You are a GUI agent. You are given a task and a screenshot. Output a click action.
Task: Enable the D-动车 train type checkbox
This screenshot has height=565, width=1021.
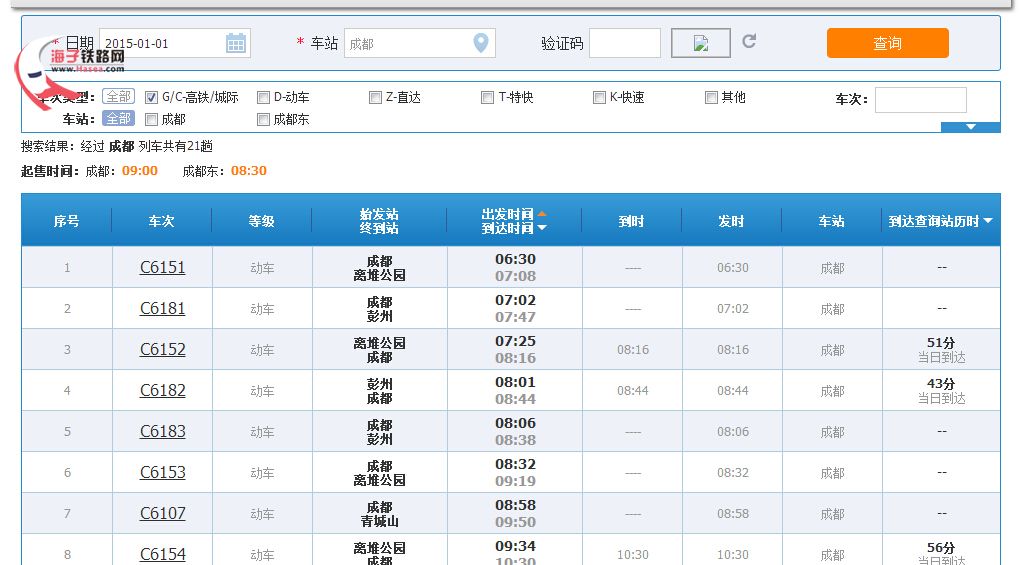[264, 98]
